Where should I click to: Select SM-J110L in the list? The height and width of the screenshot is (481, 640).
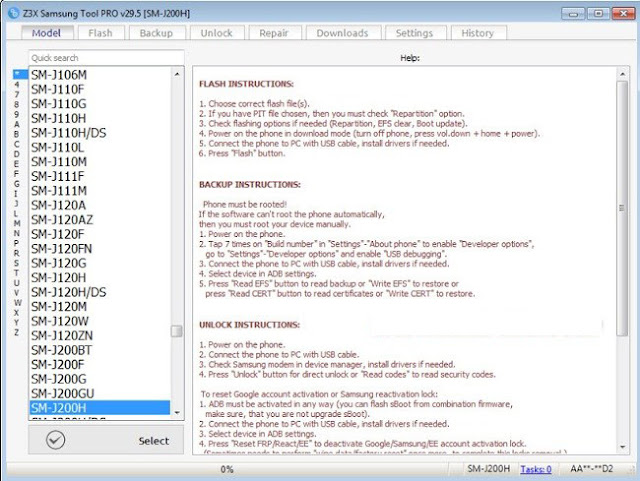[100, 147]
